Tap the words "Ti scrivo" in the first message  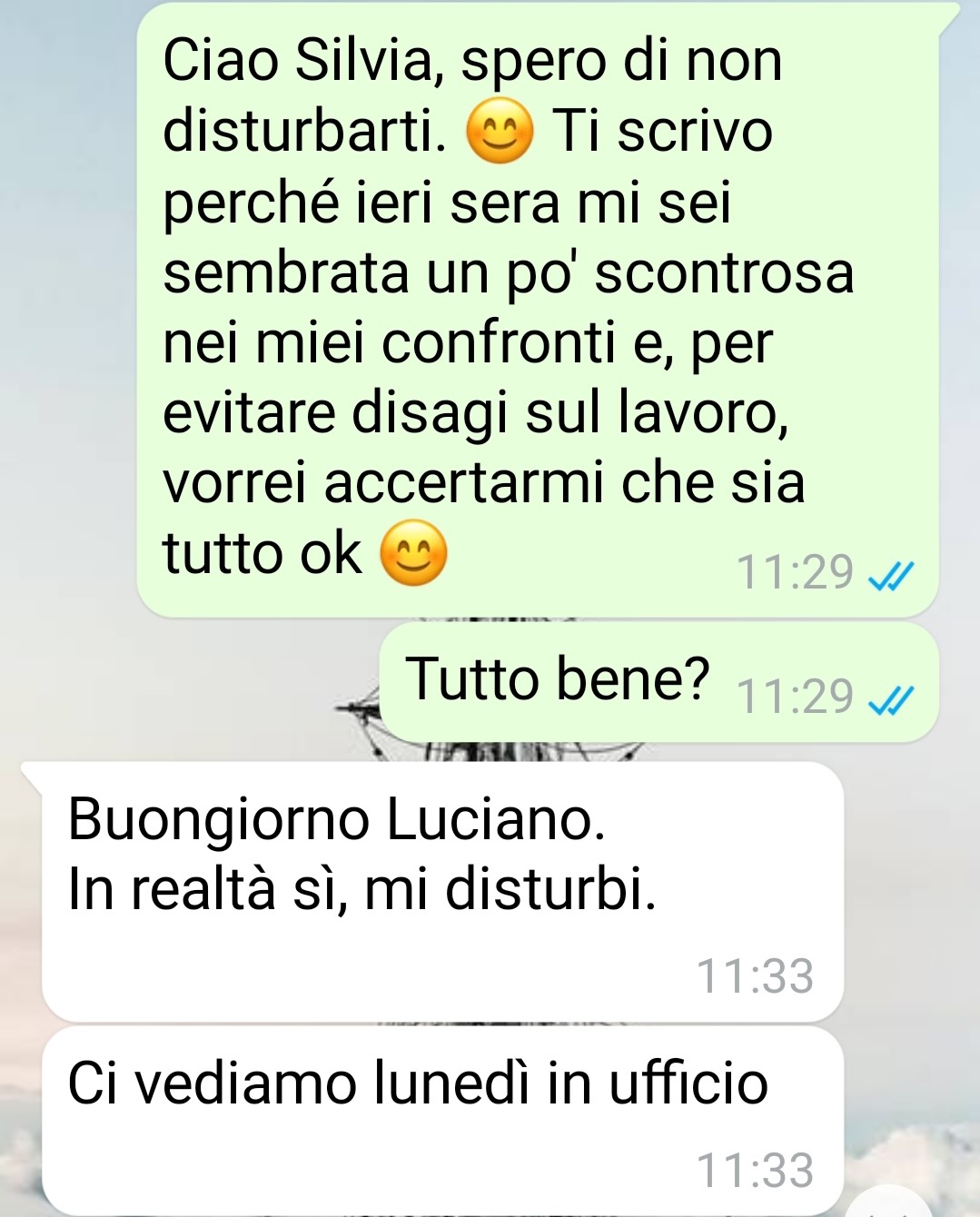click(x=663, y=132)
